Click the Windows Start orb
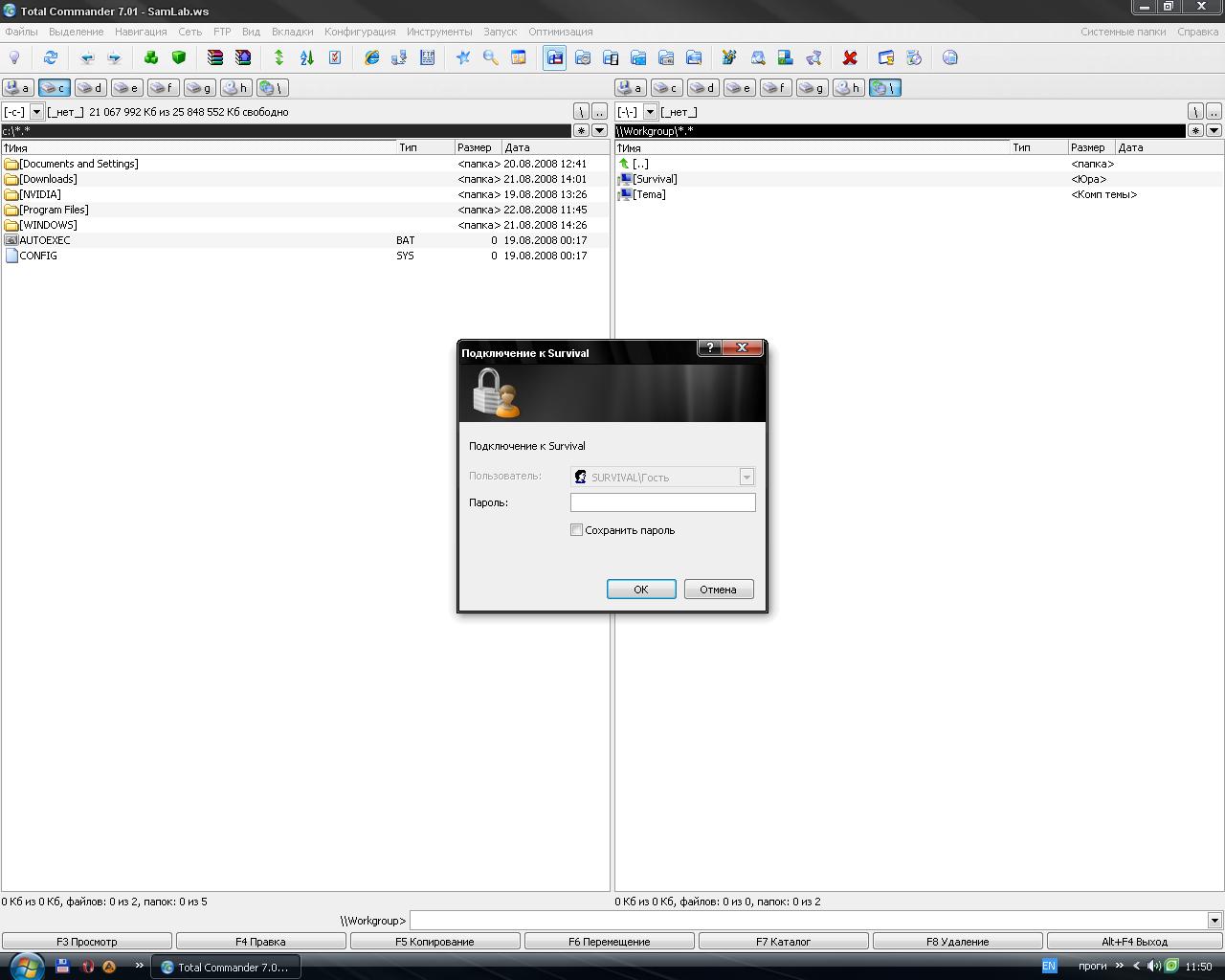Image resolution: width=1225 pixels, height=980 pixels. click(x=25, y=965)
